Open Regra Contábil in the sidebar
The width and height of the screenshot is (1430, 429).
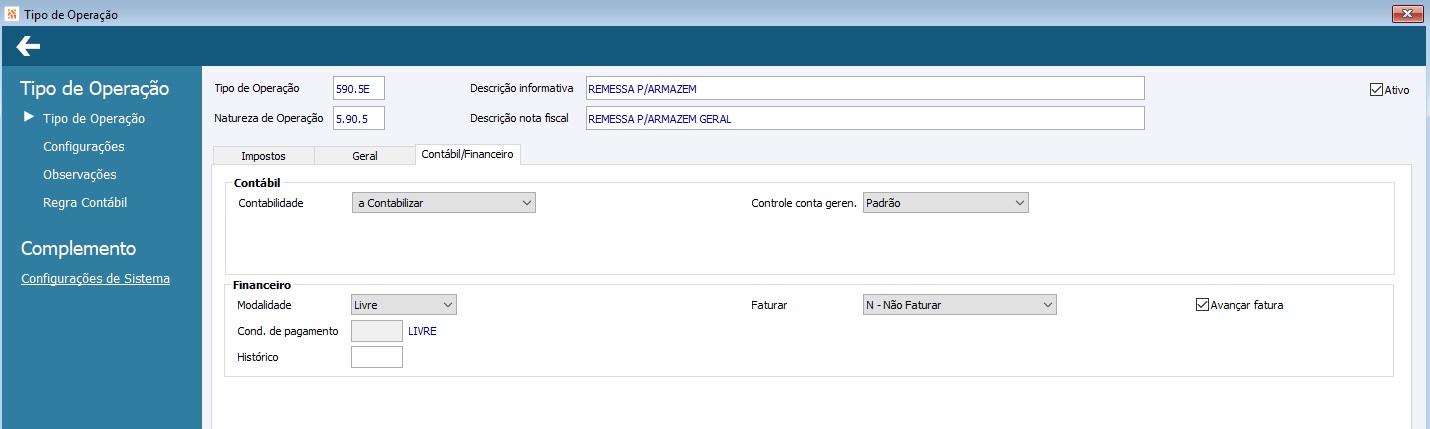tap(85, 202)
